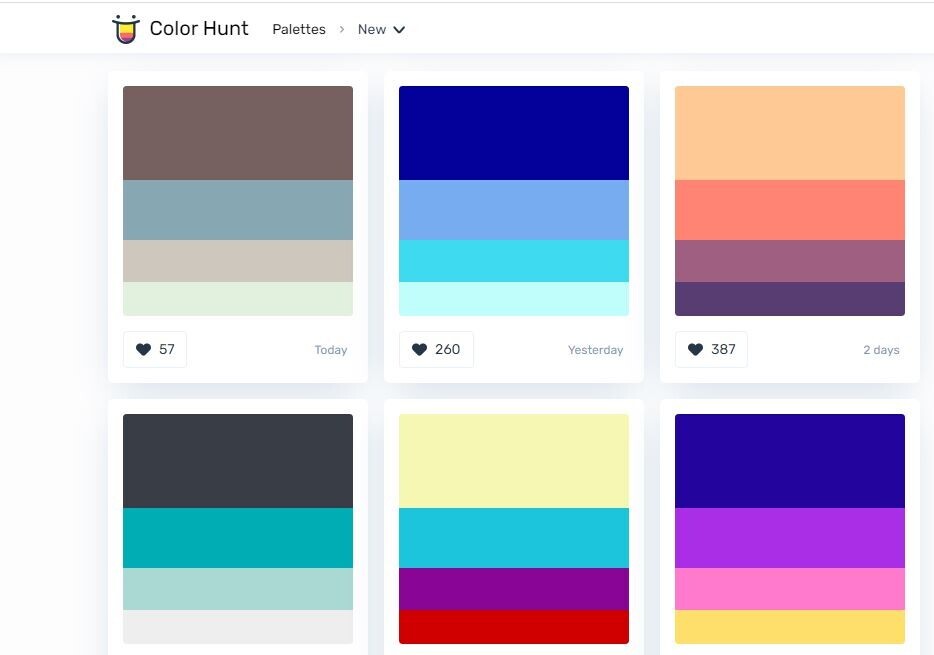Pick the pale yellow top swatch
The width and height of the screenshot is (934, 655).
pyautogui.click(x=513, y=461)
